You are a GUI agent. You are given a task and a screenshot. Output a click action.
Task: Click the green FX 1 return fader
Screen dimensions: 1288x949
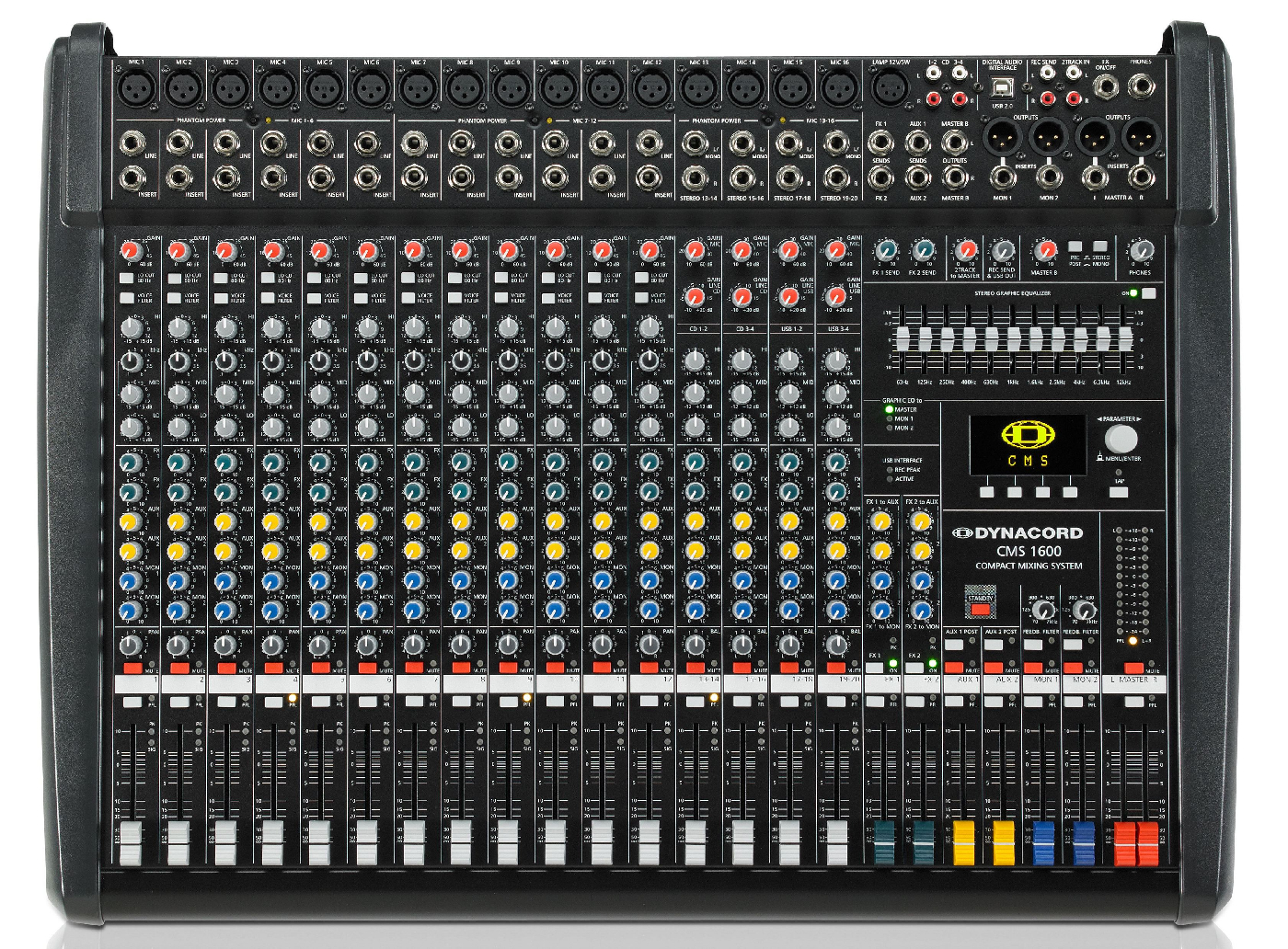(x=884, y=843)
